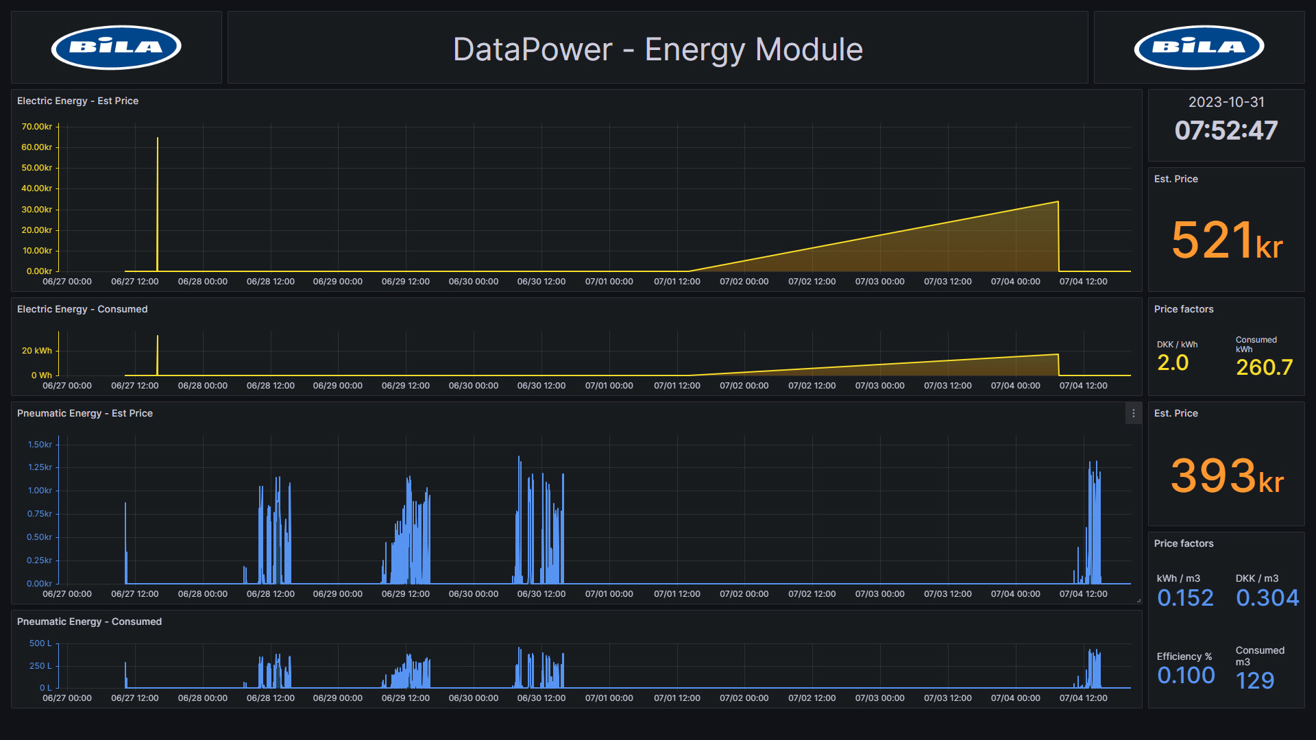Click the DataPower - Energy Module dashboard title
Image resolution: width=1316 pixels, height=740 pixels.
tap(657, 48)
